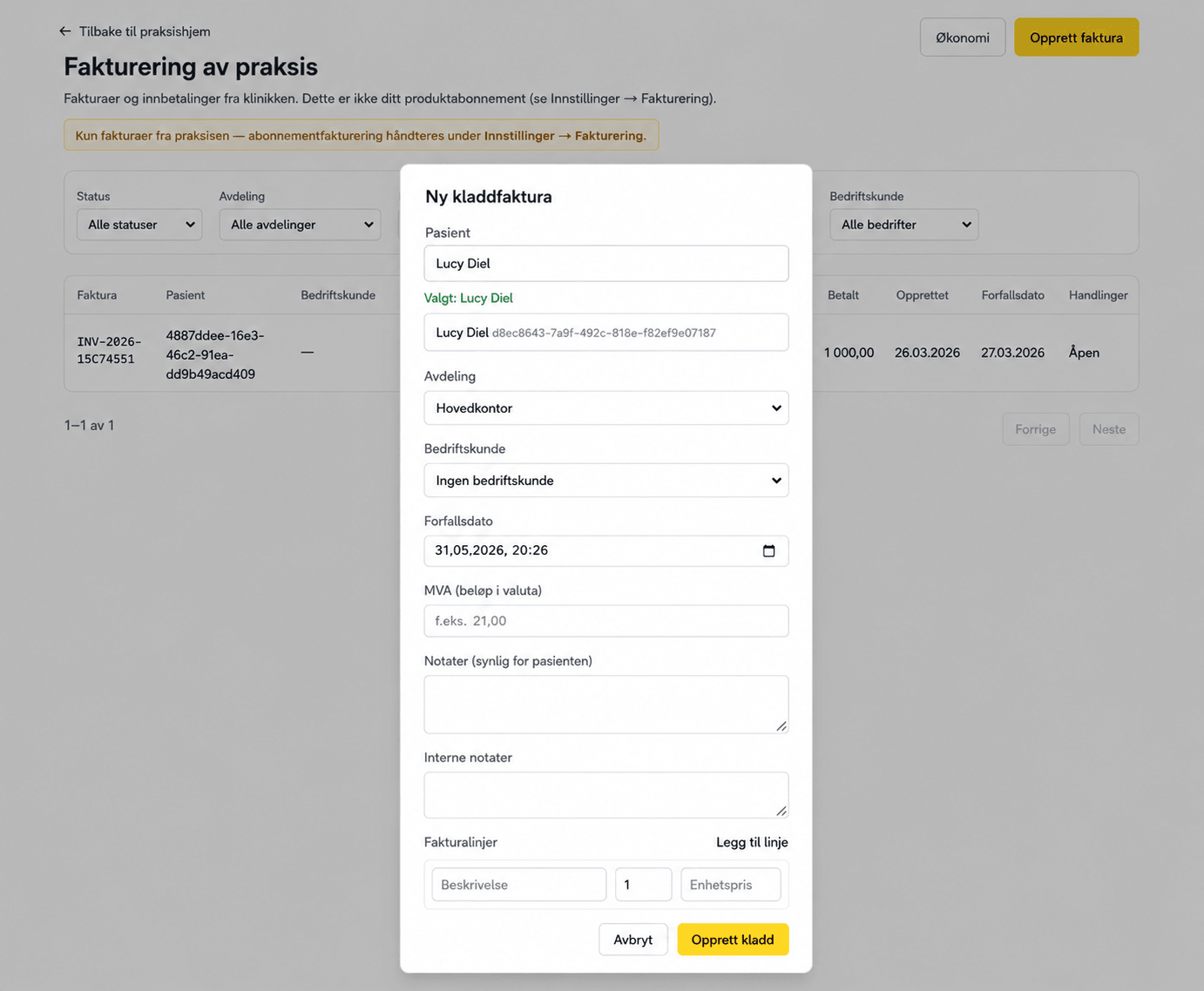The image size is (1204, 991).
Task: Focus the Enhetspris input field
Action: [x=731, y=885]
